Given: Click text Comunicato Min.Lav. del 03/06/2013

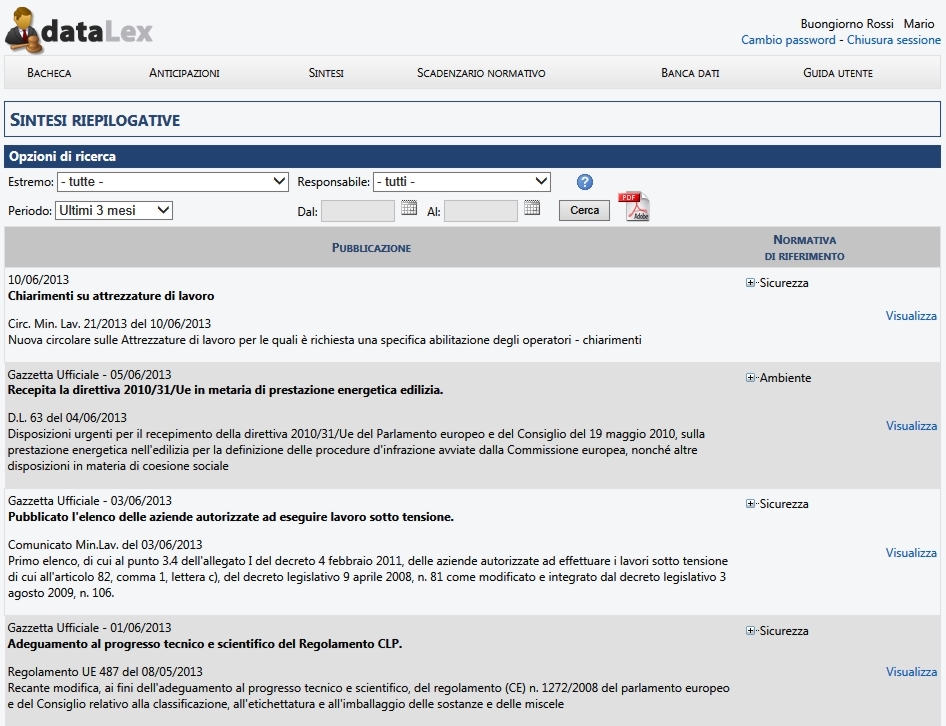Looking at the screenshot, I should 105,544.
